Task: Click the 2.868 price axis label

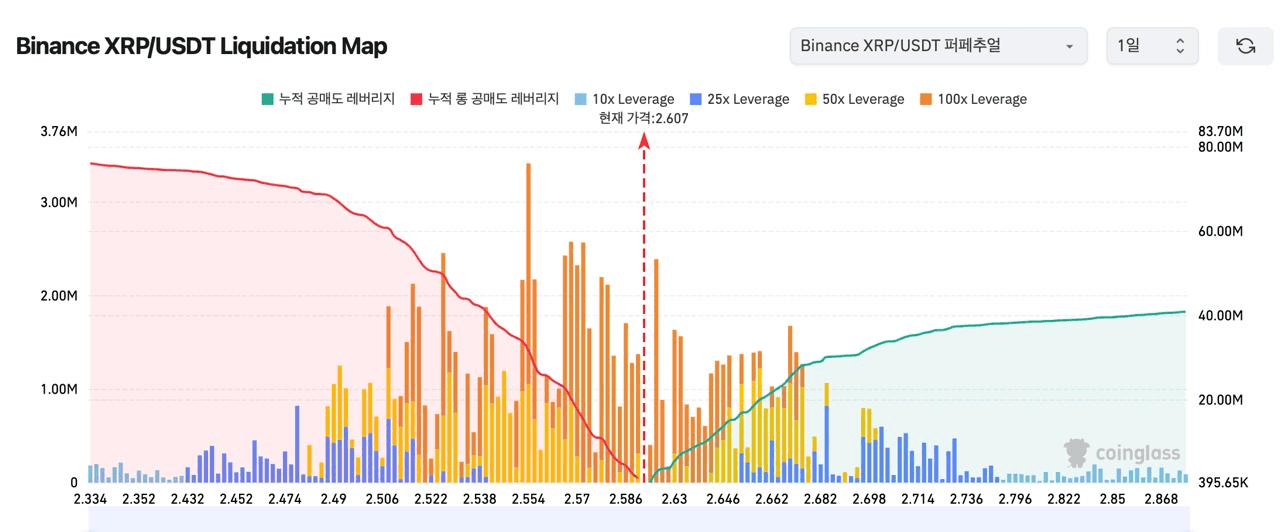Action: (1161, 499)
